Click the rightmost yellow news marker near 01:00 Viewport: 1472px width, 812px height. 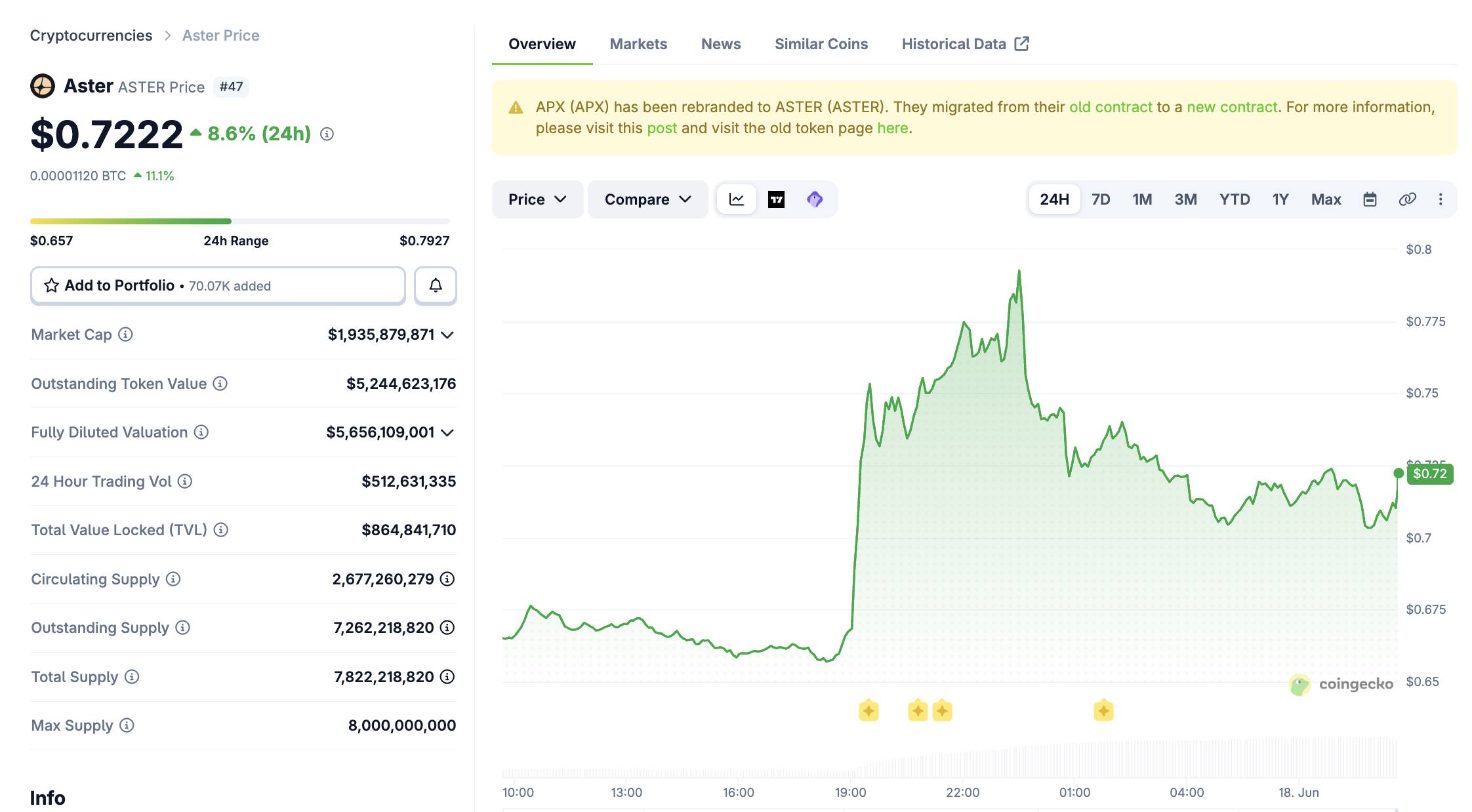pyautogui.click(x=1103, y=710)
